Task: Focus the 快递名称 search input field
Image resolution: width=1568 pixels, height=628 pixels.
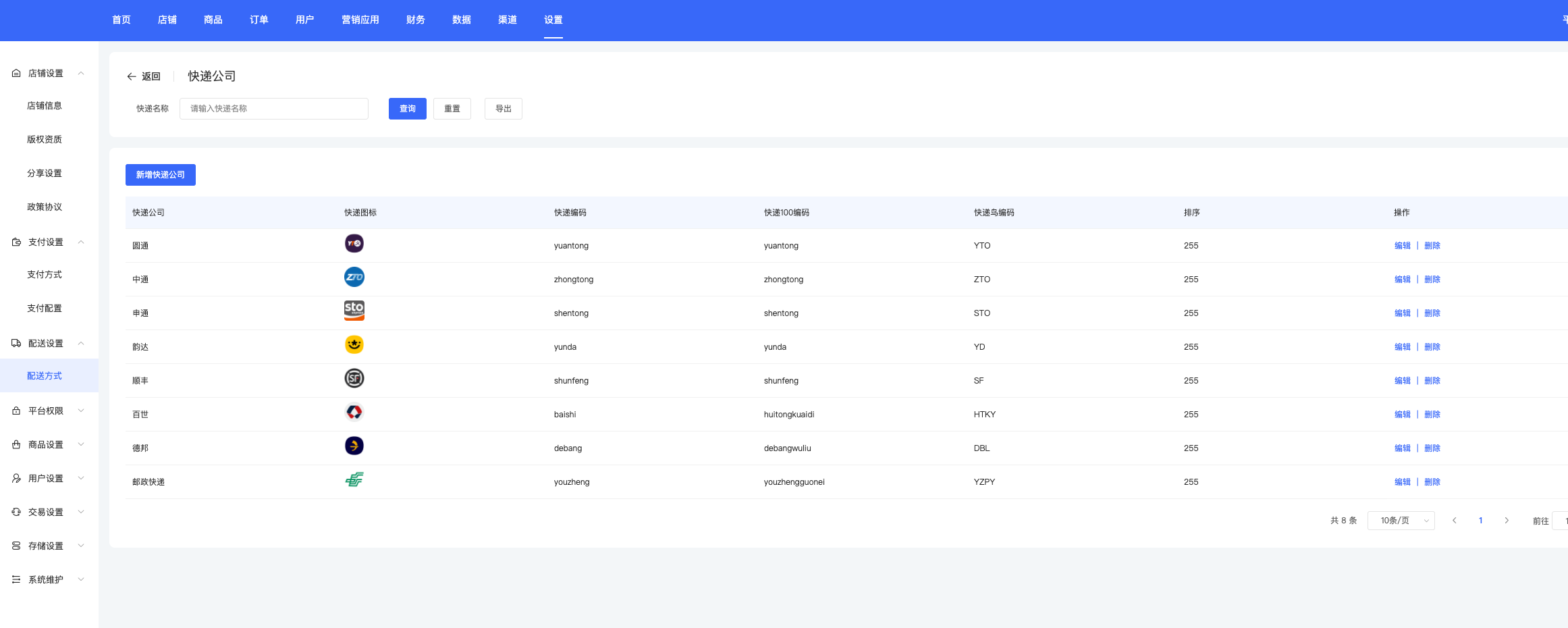Action: (x=273, y=109)
